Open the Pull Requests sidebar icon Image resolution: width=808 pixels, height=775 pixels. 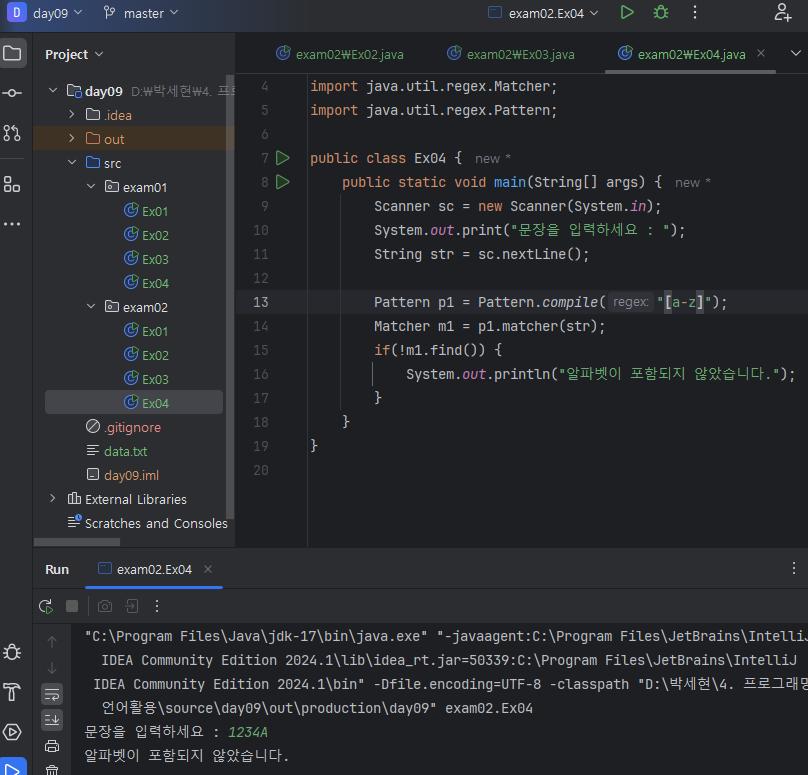(x=12, y=132)
